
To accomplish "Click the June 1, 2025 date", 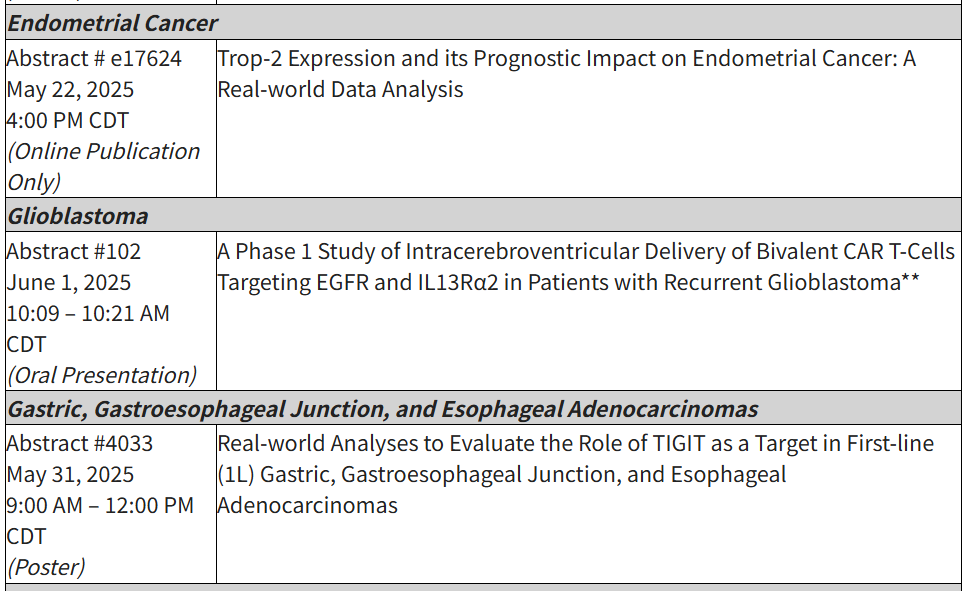I will 69,282.
